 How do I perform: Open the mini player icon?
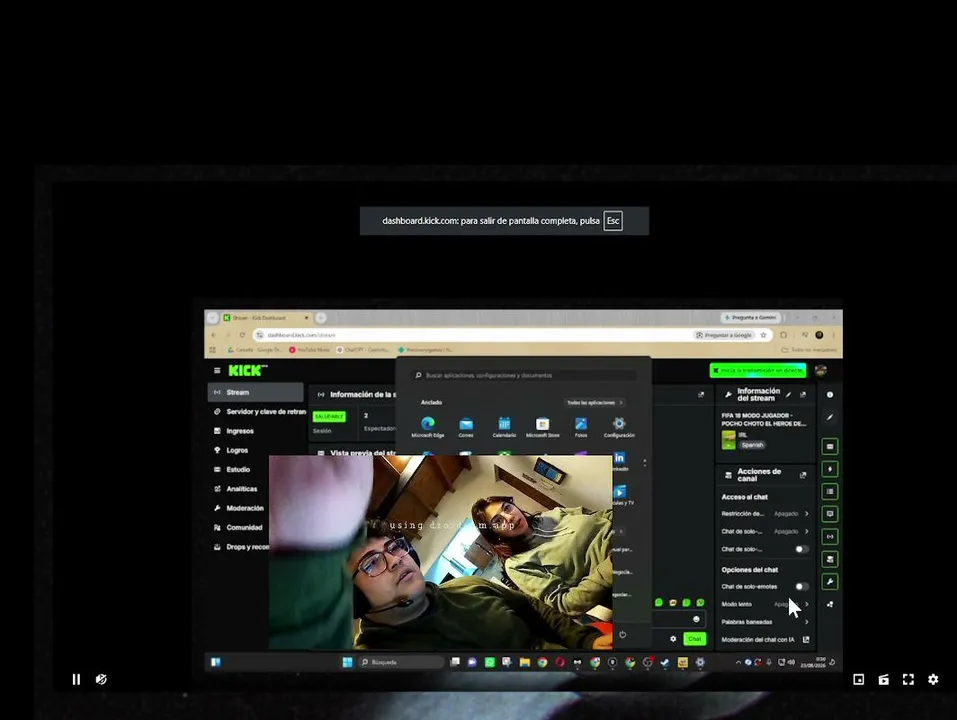coord(858,679)
